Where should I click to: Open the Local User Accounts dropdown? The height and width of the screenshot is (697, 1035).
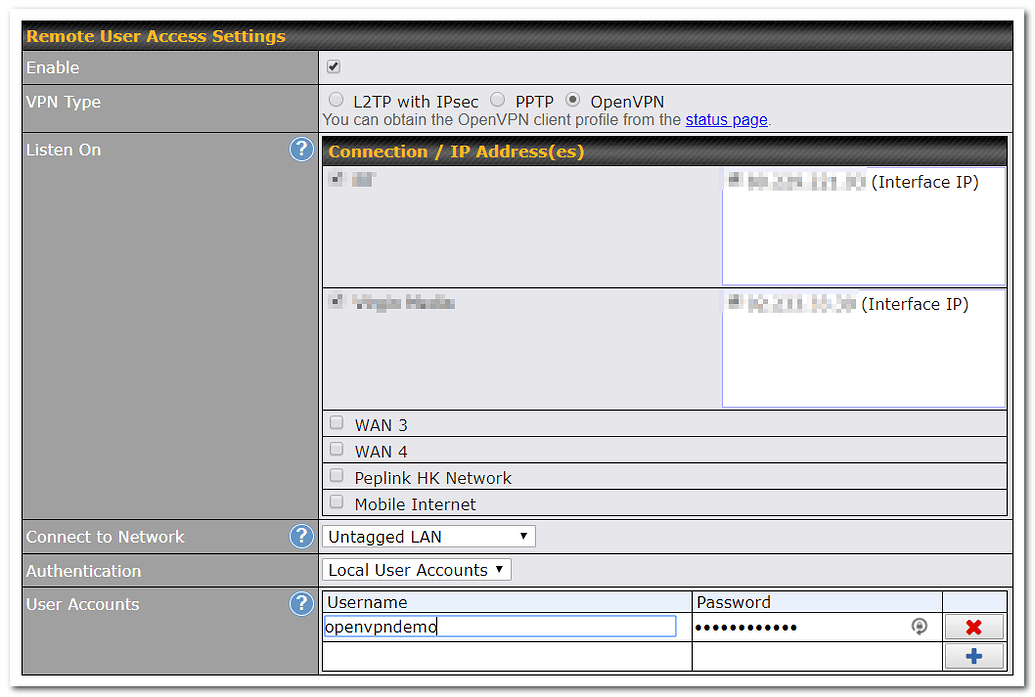416,569
